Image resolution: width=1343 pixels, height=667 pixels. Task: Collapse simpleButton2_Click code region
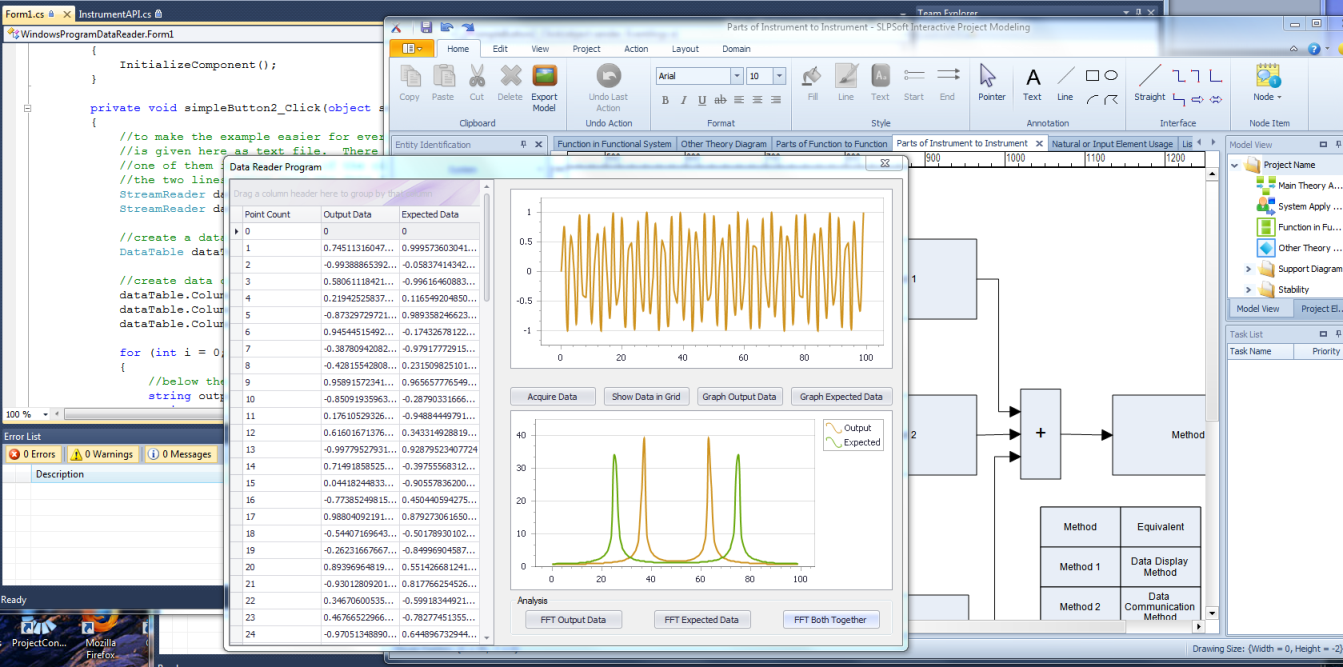tap(28, 108)
